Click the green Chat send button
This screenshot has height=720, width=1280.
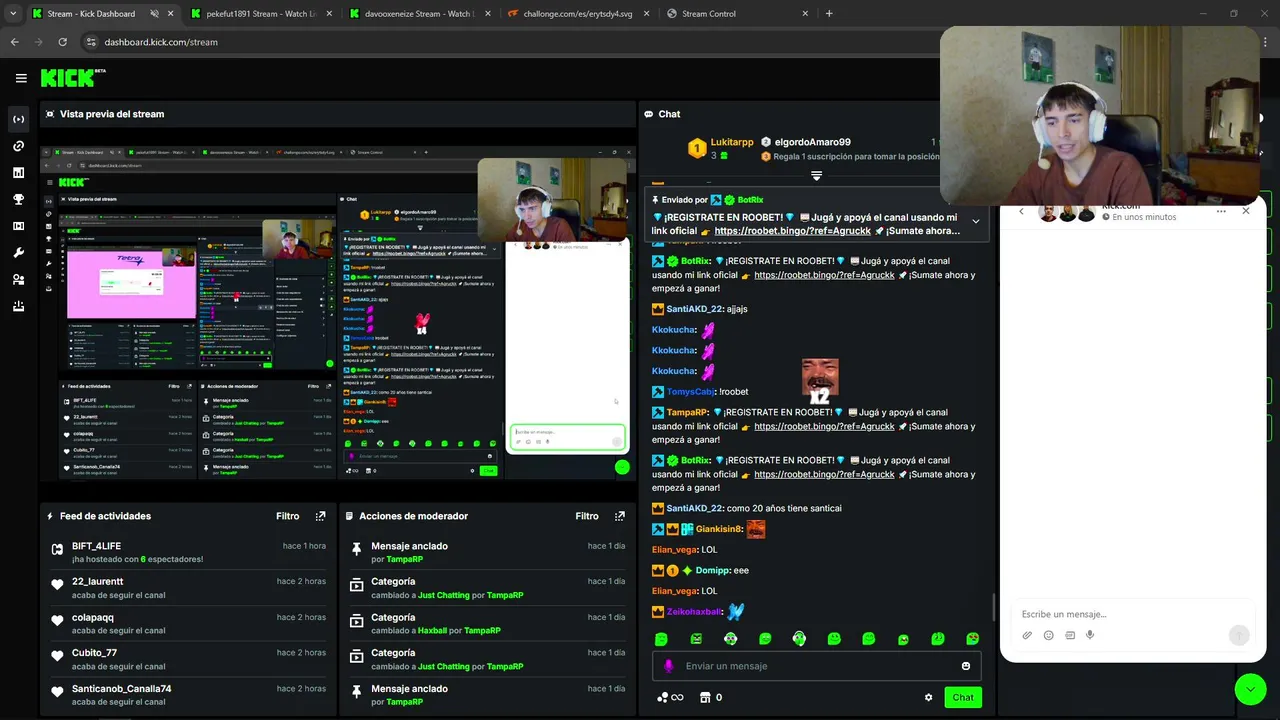point(963,697)
